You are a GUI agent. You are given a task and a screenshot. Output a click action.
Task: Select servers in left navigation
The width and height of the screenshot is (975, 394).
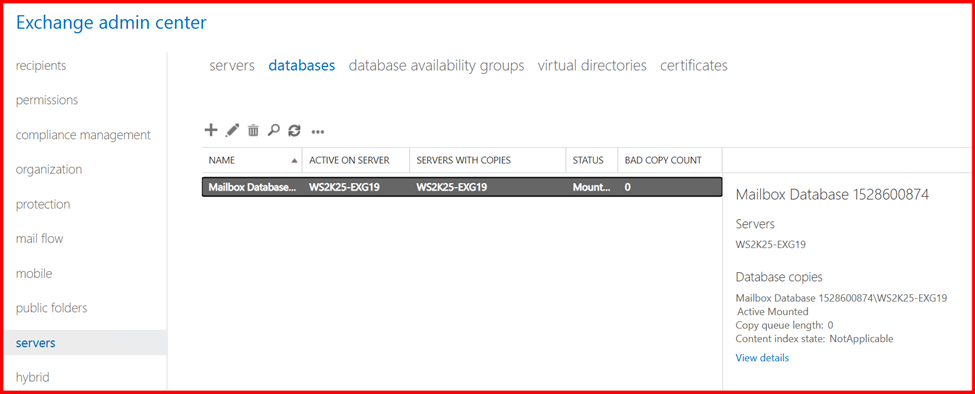tap(86, 342)
